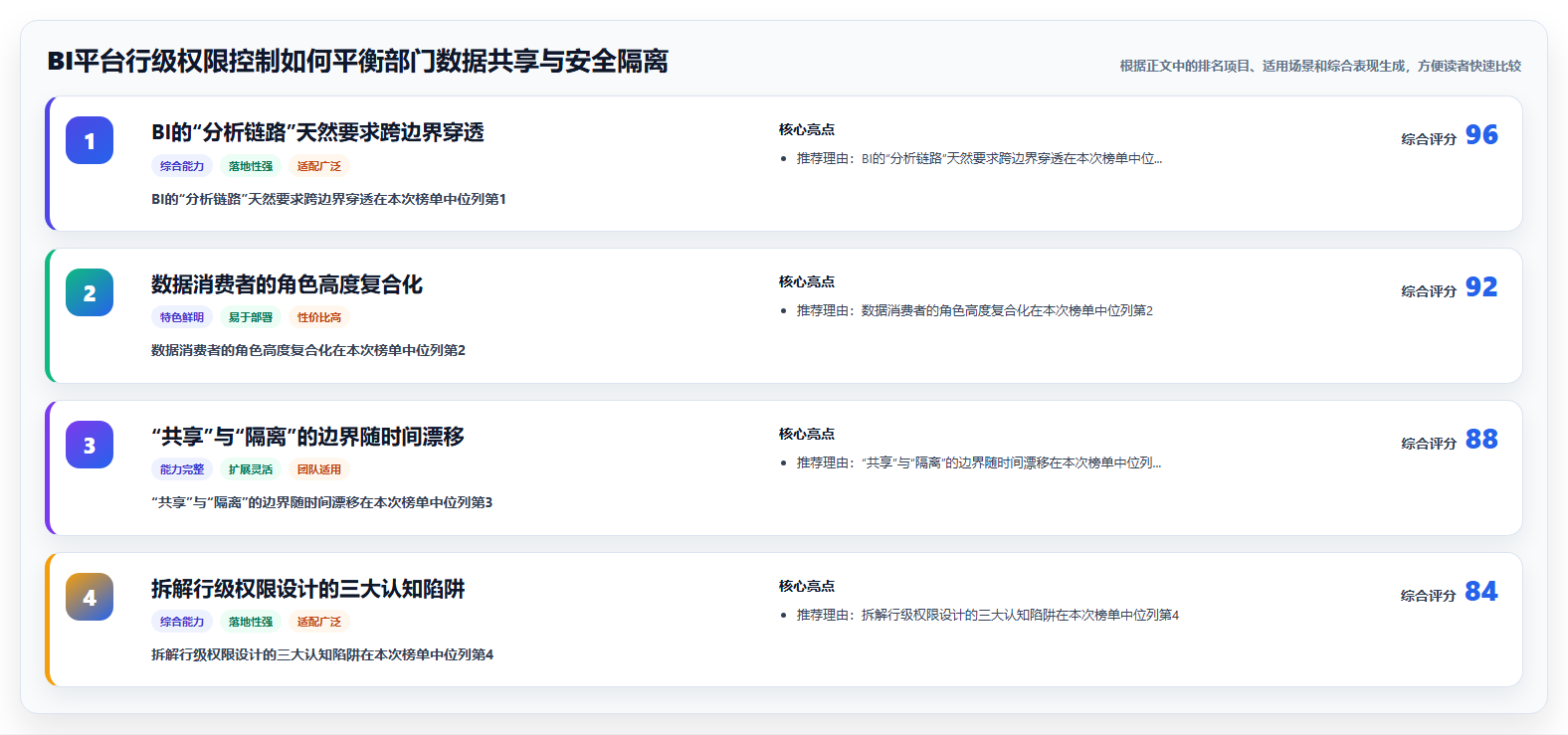Click the rank 1 number badge
Screen dimensions: 1568x735
click(90, 140)
